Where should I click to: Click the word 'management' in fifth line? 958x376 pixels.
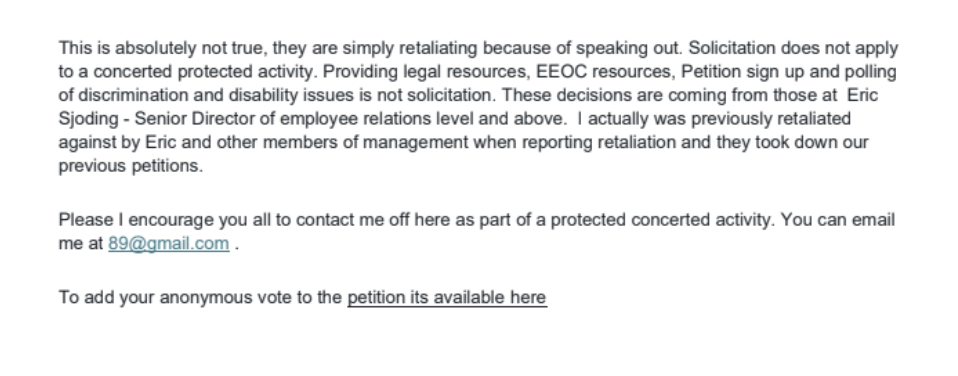415,142
